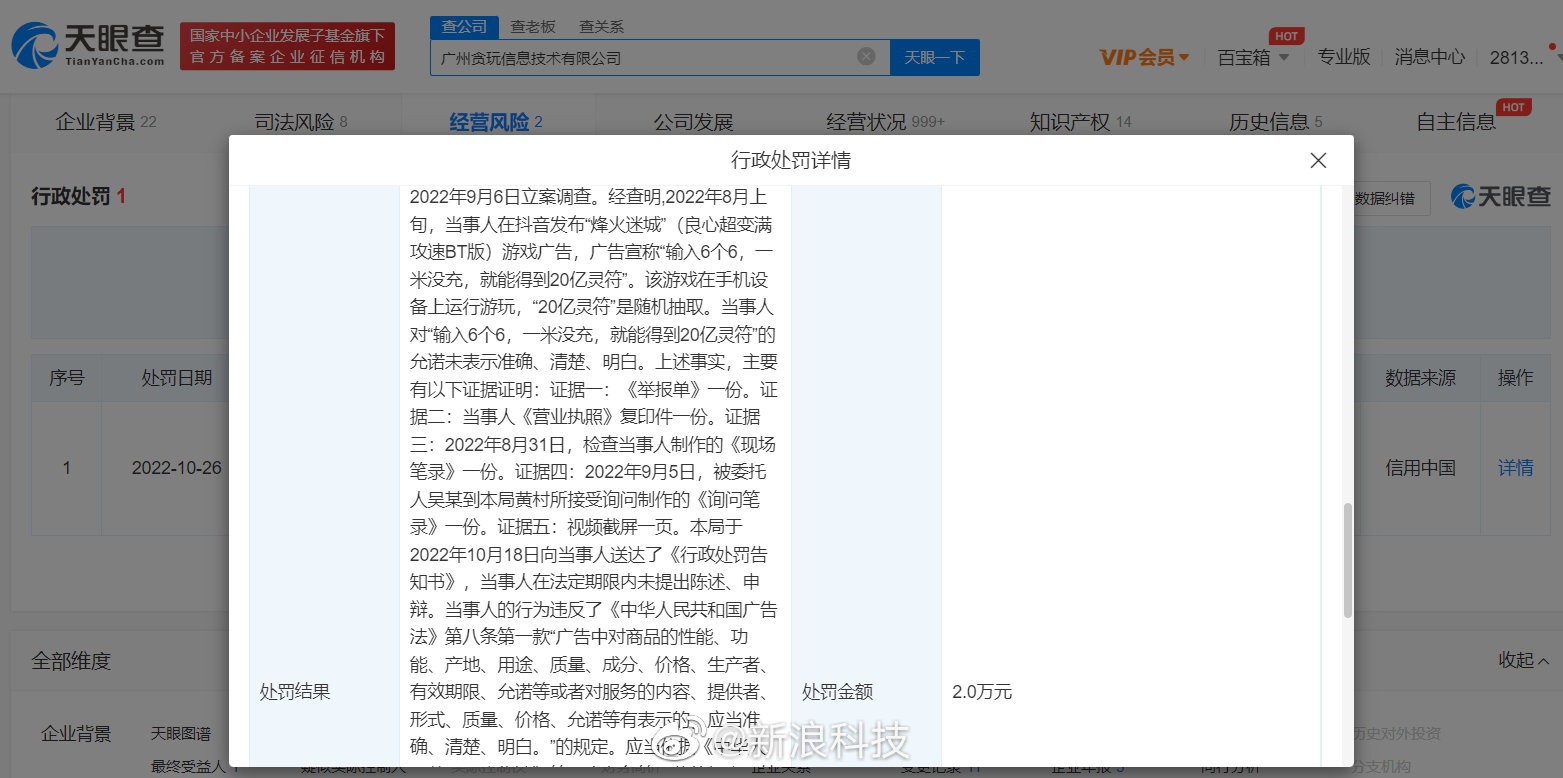This screenshot has height=778, width=1563.
Task: Click the 天眼查 logo beside 数据纠错
Action: click(1500, 197)
